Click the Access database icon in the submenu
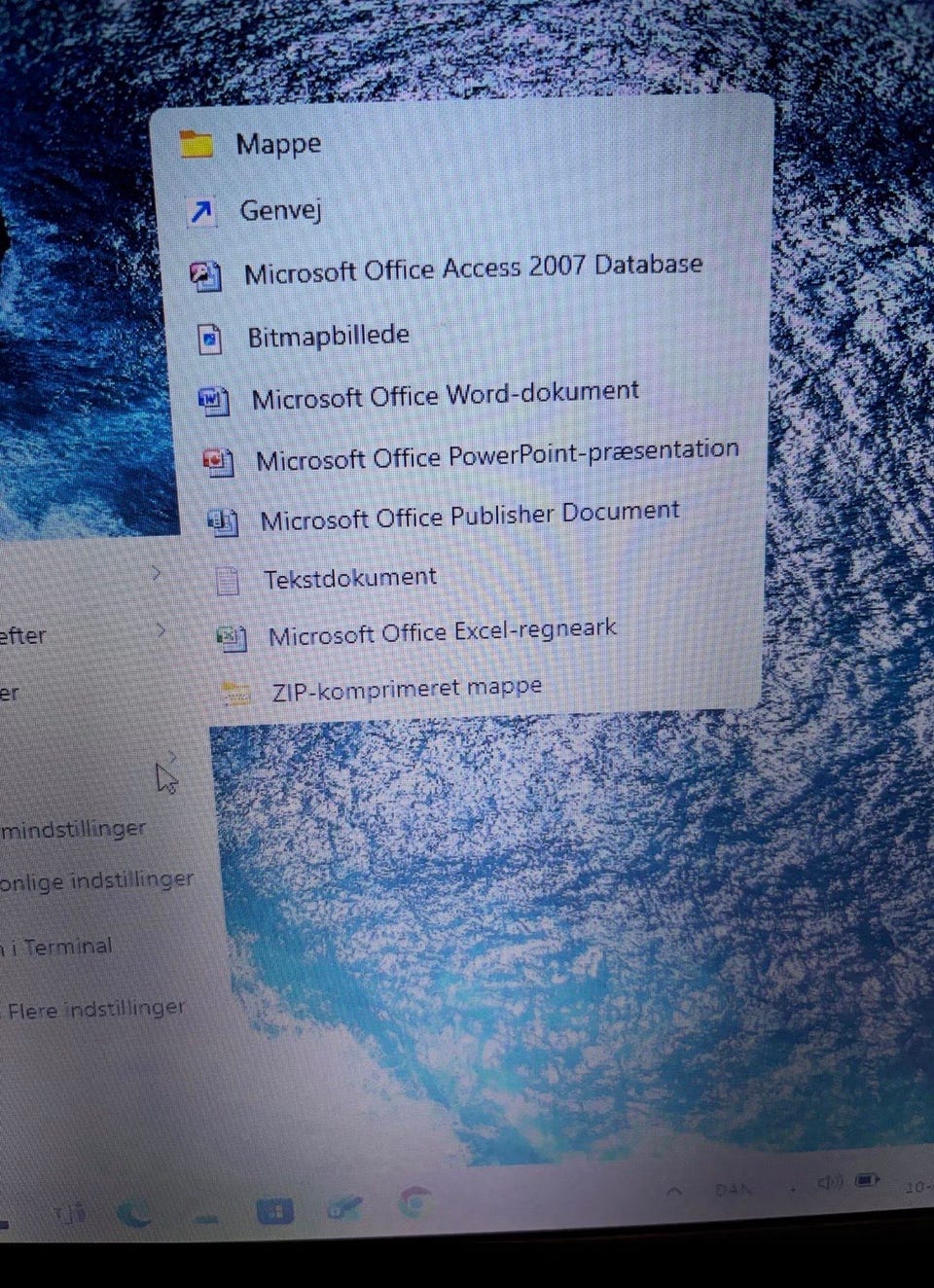Screen dimensions: 934x1288 pyautogui.click(x=205, y=276)
